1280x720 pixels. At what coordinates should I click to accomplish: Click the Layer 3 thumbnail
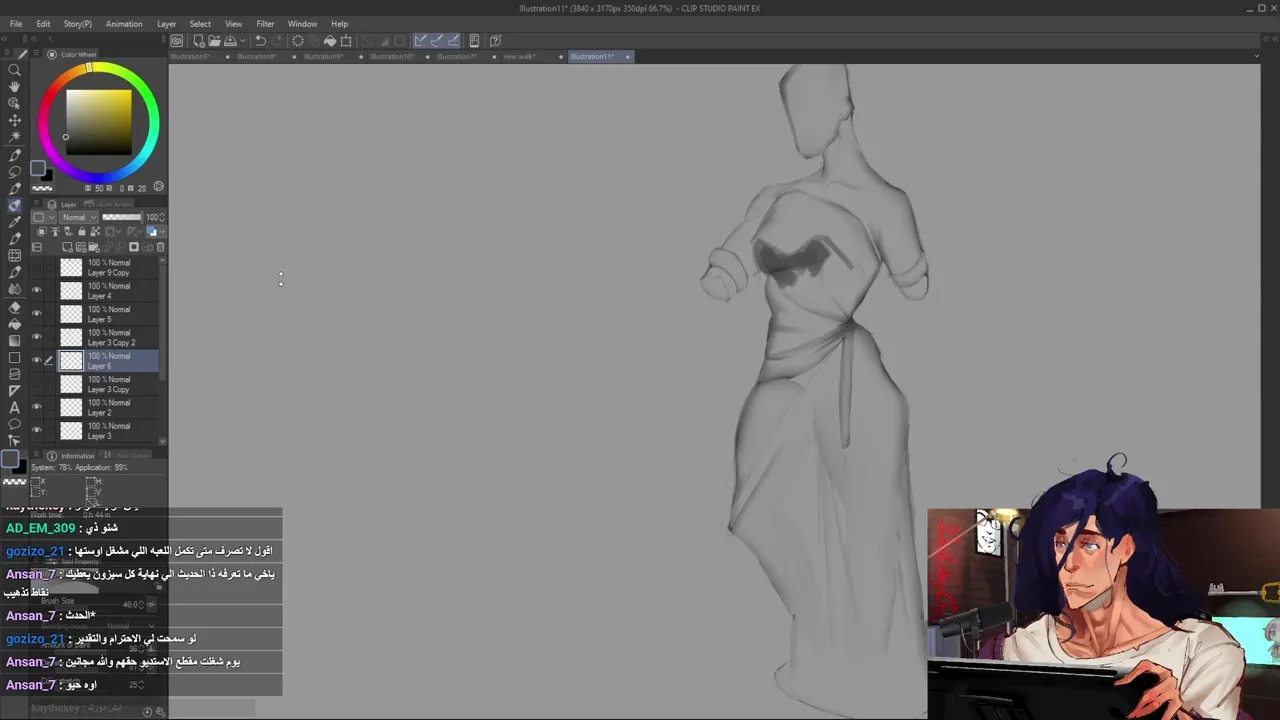coord(71,431)
